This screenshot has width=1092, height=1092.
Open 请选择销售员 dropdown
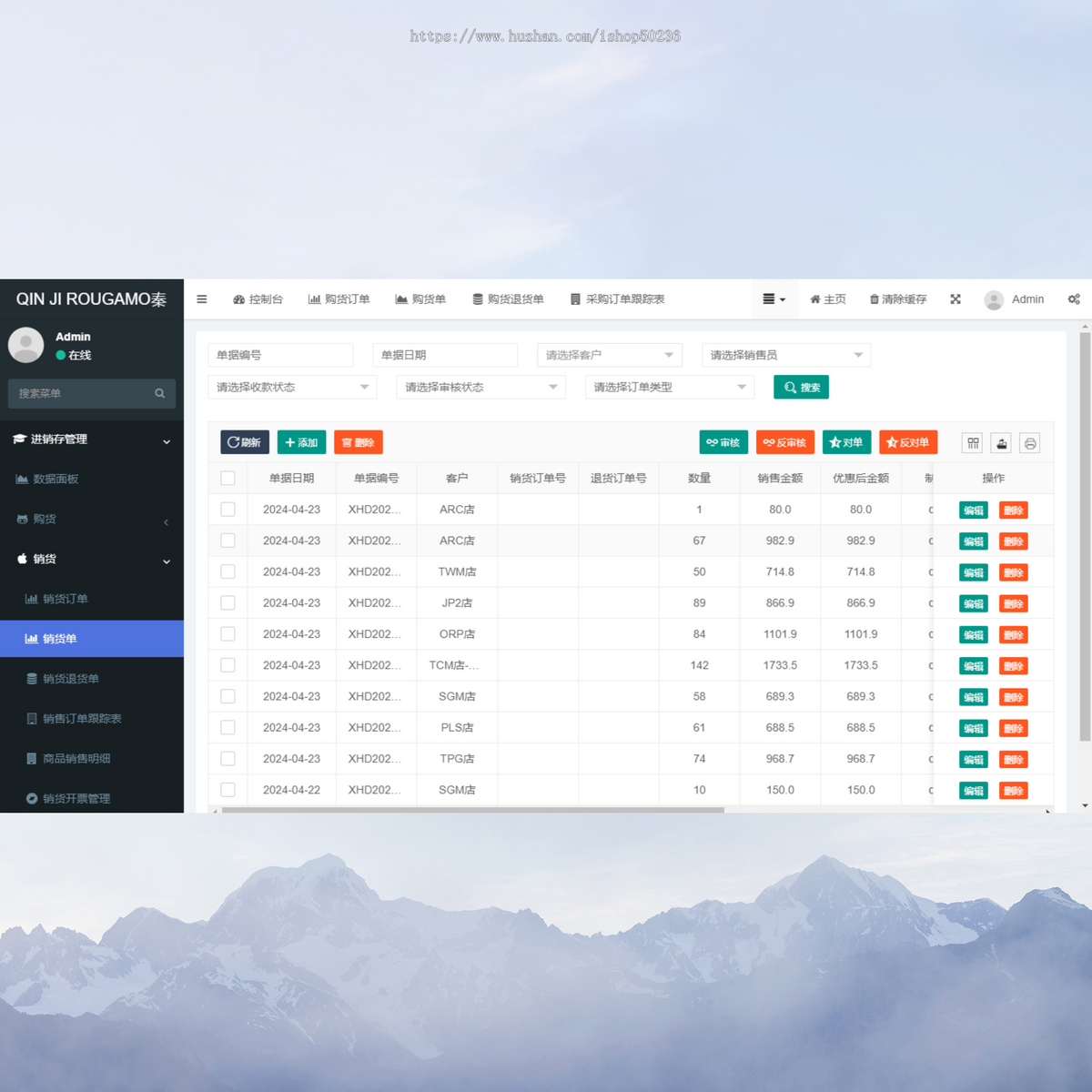point(786,355)
